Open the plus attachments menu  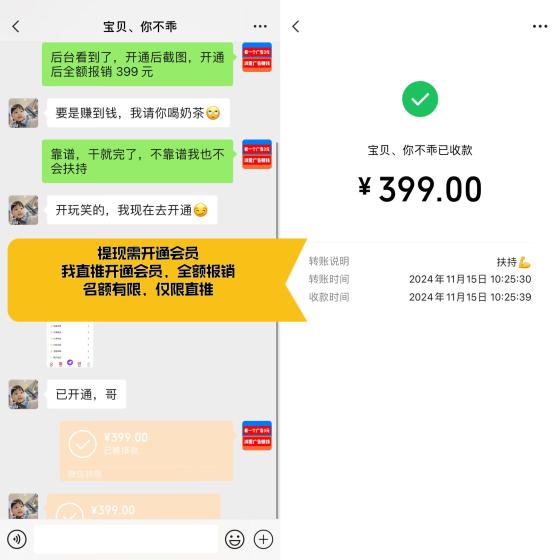(263, 539)
